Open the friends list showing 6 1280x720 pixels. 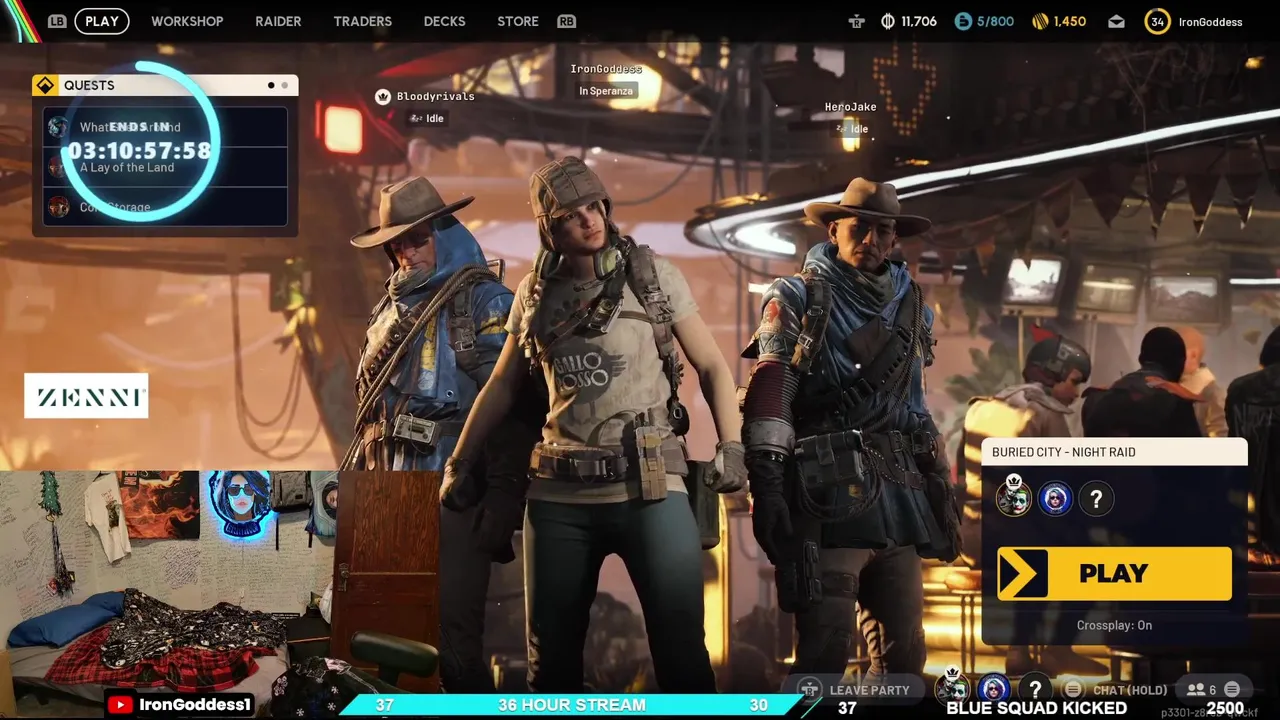tap(1201, 690)
